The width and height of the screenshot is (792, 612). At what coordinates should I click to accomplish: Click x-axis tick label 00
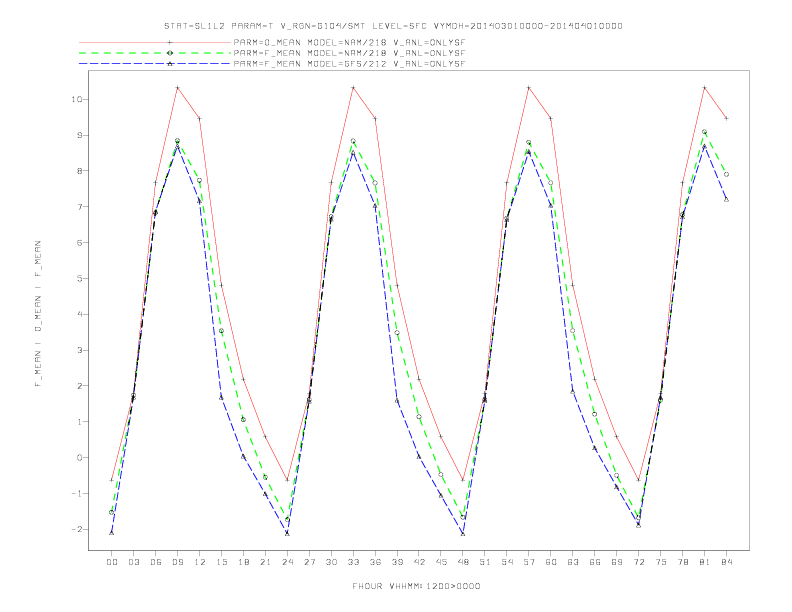click(x=112, y=562)
